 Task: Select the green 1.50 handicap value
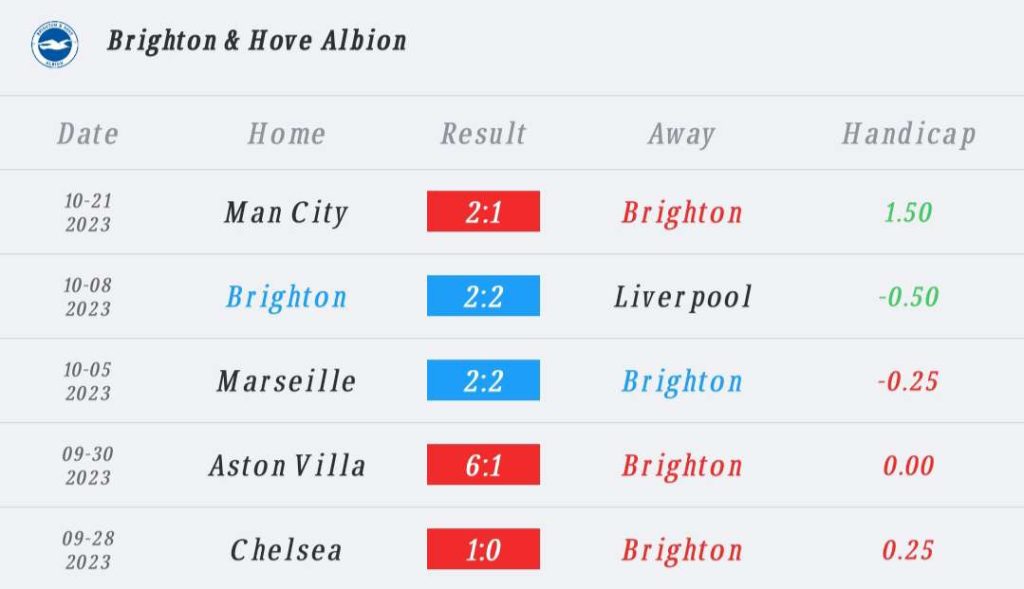click(x=908, y=212)
